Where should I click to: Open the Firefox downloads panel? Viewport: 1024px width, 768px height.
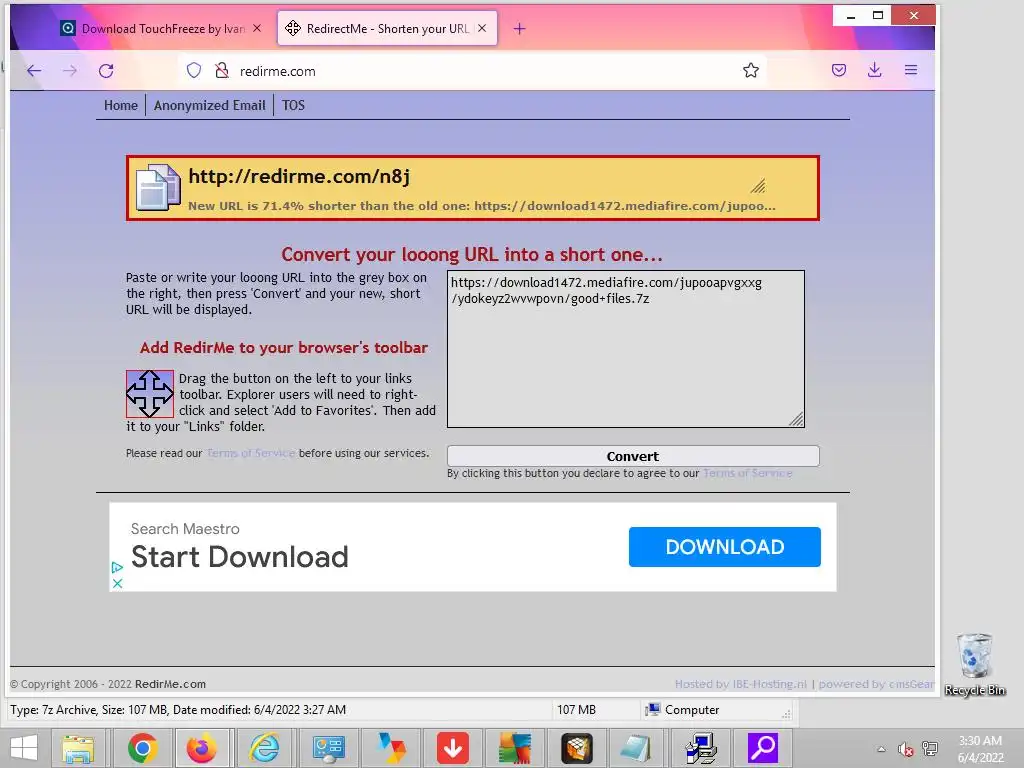874,71
